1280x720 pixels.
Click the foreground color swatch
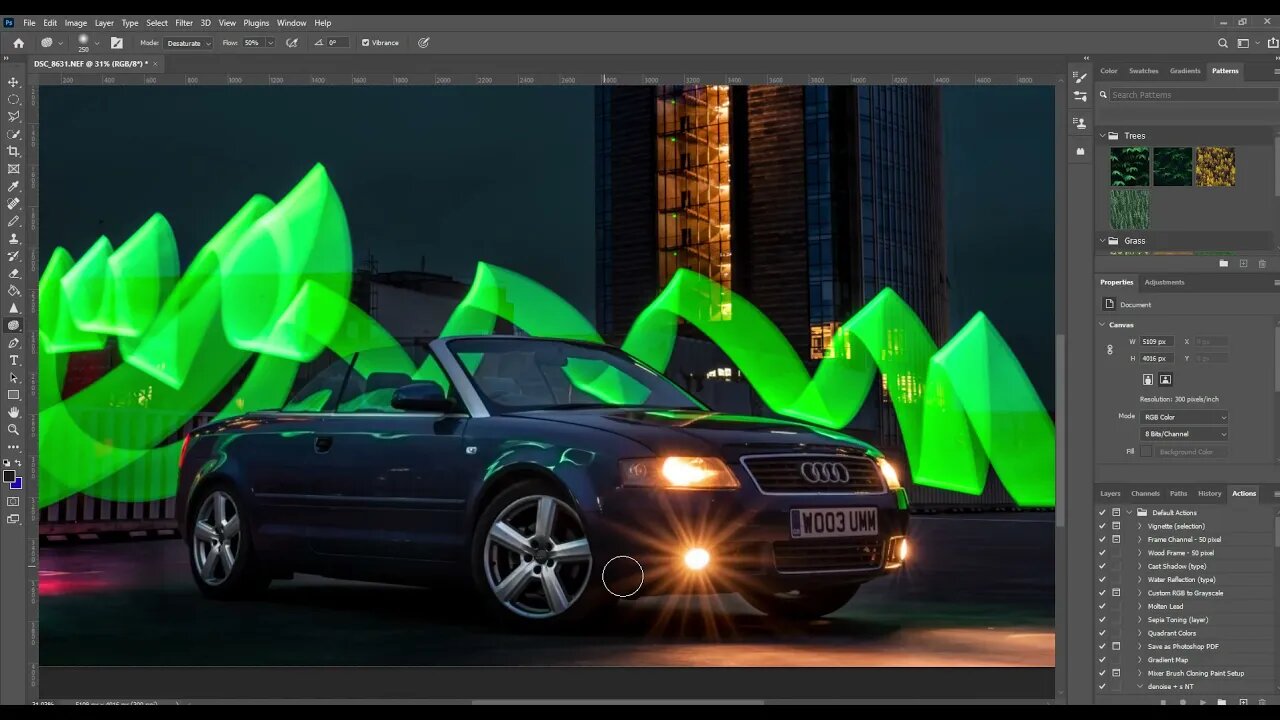click(9, 476)
